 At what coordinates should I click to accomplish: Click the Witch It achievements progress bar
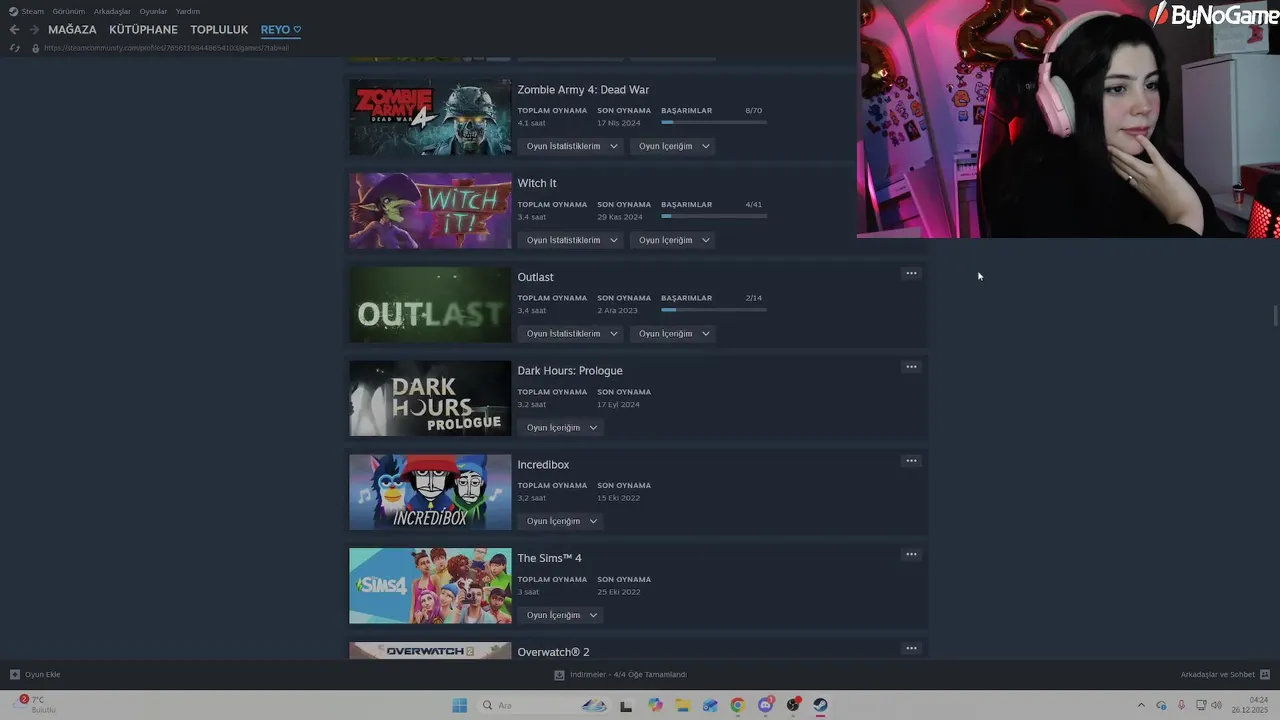(x=714, y=216)
